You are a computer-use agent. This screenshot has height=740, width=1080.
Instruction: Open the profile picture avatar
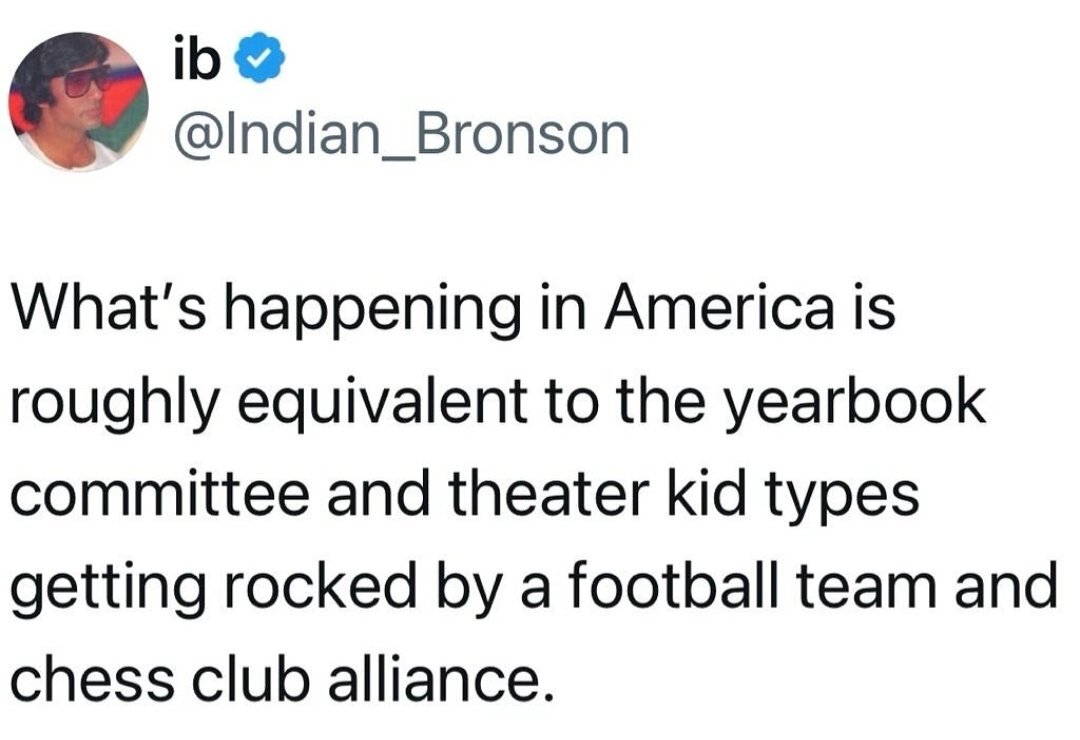79,101
